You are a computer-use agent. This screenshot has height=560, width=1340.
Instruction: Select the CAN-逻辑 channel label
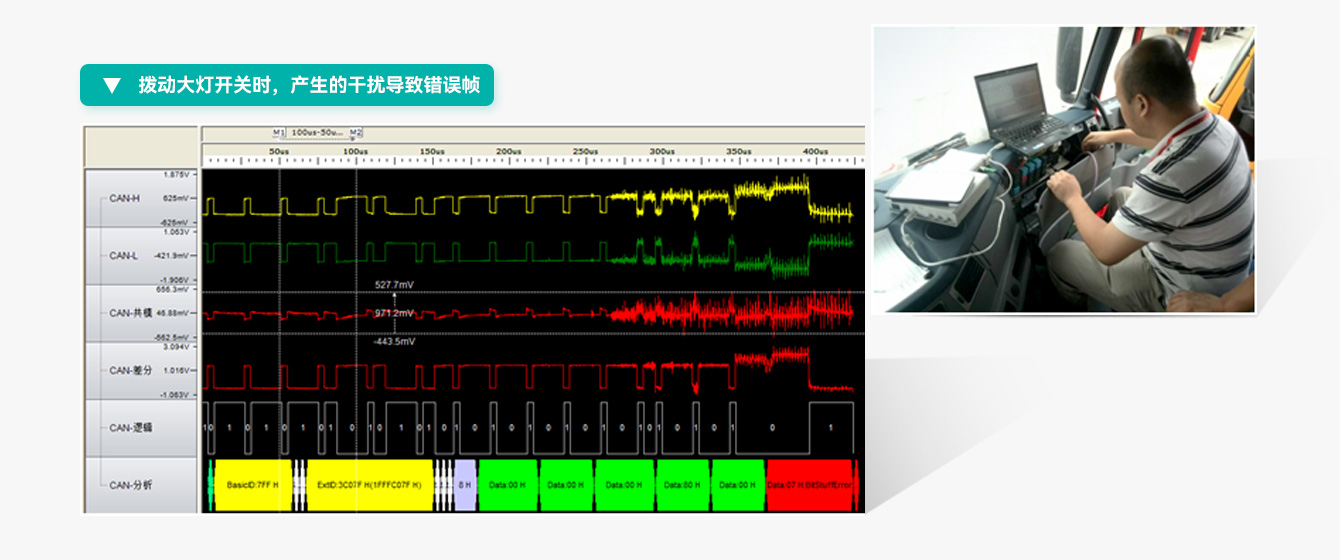pos(130,427)
